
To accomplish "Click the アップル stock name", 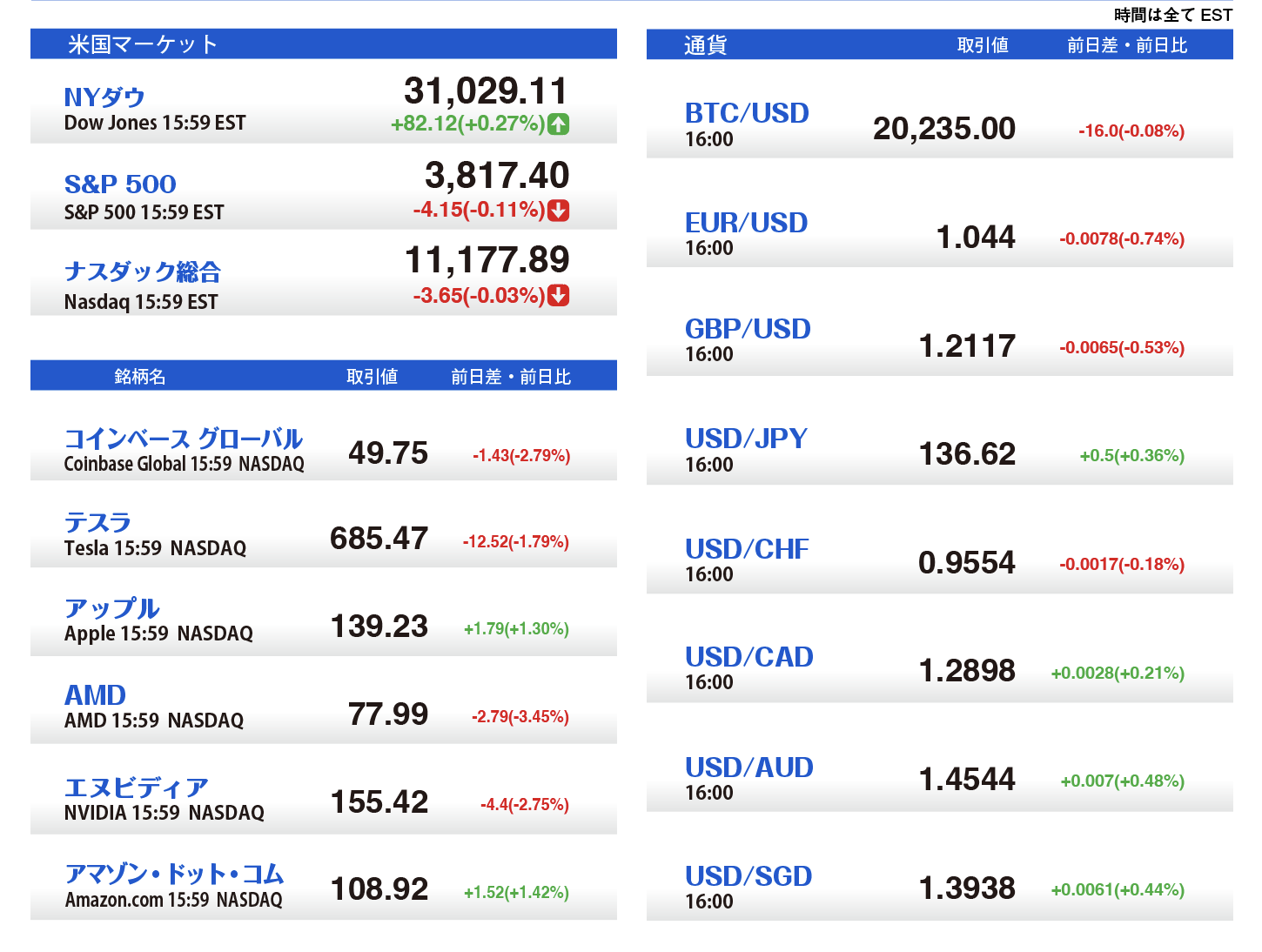I will [x=112, y=608].
